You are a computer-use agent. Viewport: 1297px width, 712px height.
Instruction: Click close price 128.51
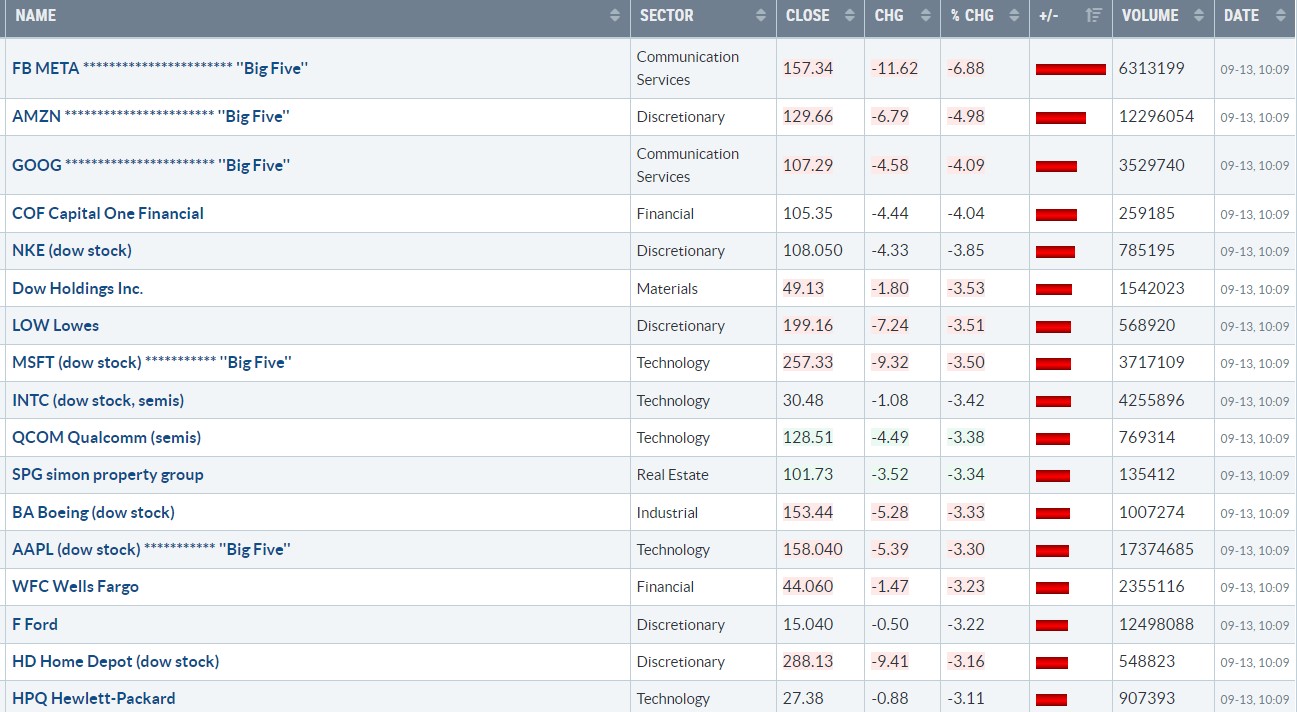[808, 437]
